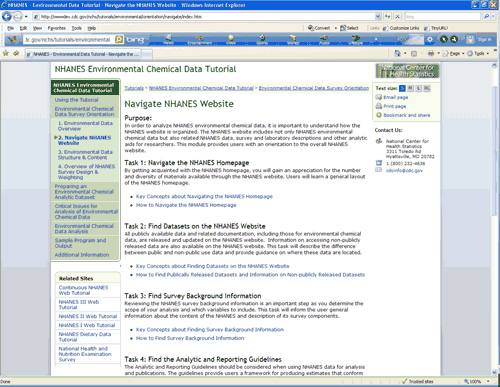The width and height of the screenshot is (500, 387).
Task: Open the Video icon in the Bing toolbar
Action: (231, 40)
